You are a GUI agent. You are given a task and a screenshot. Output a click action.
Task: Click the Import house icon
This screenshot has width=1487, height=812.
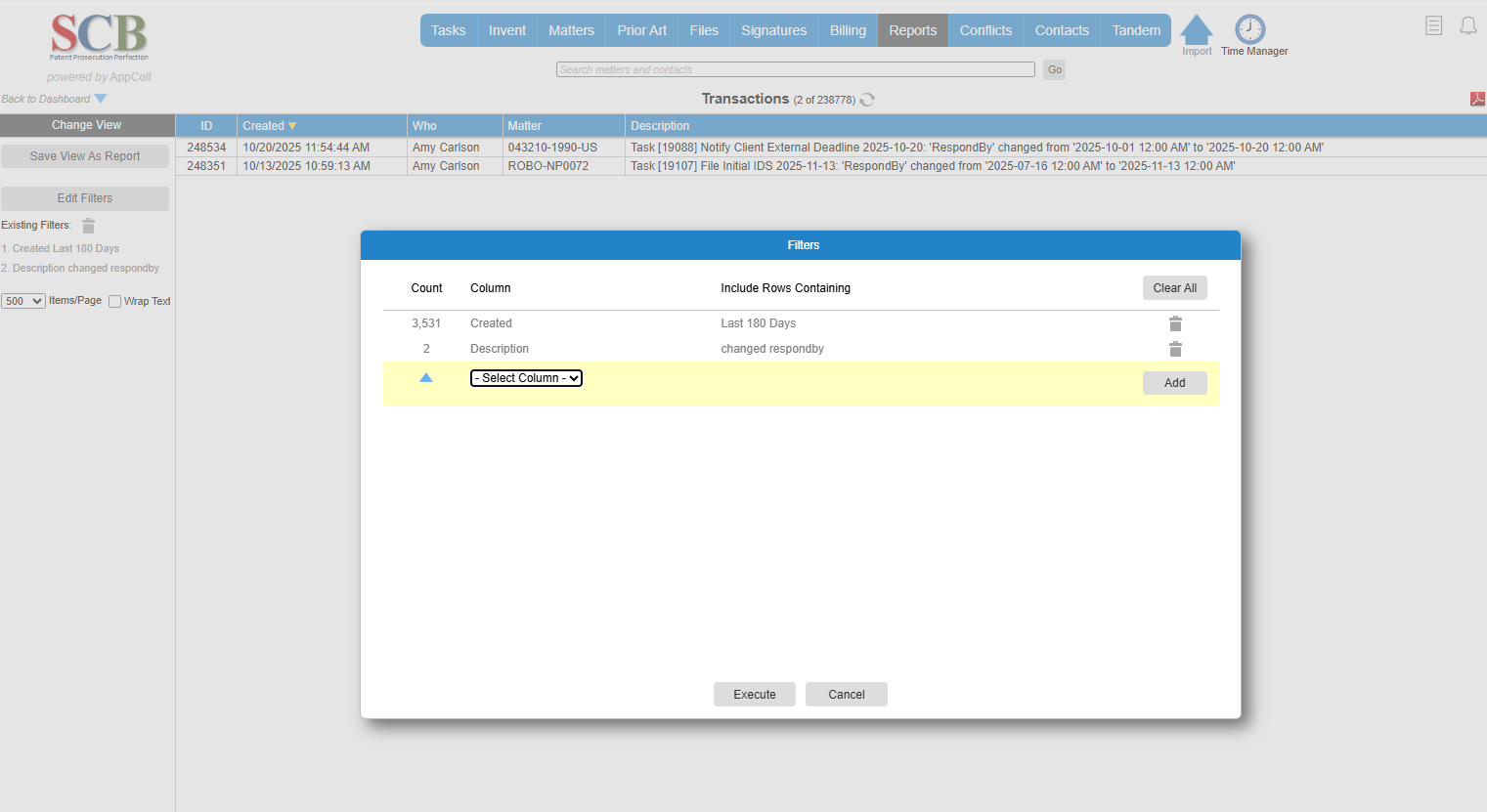click(x=1196, y=30)
